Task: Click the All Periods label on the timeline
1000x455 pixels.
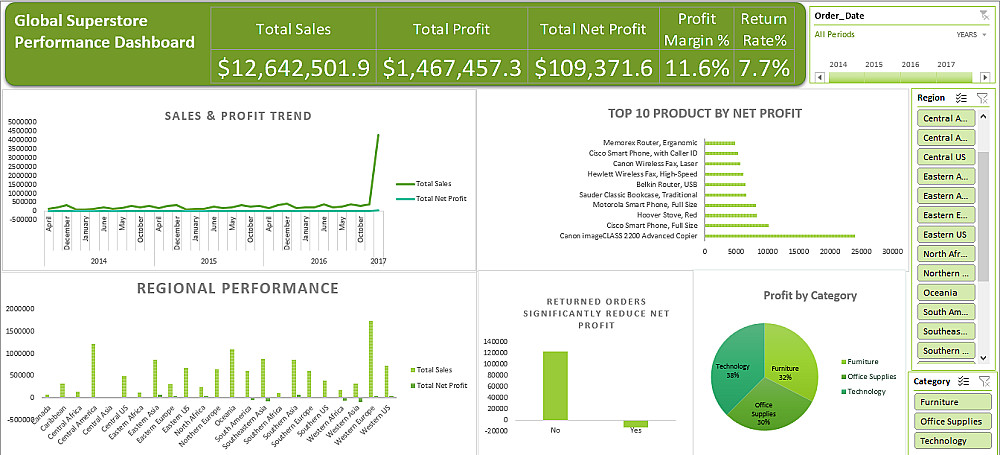Action: (834, 34)
